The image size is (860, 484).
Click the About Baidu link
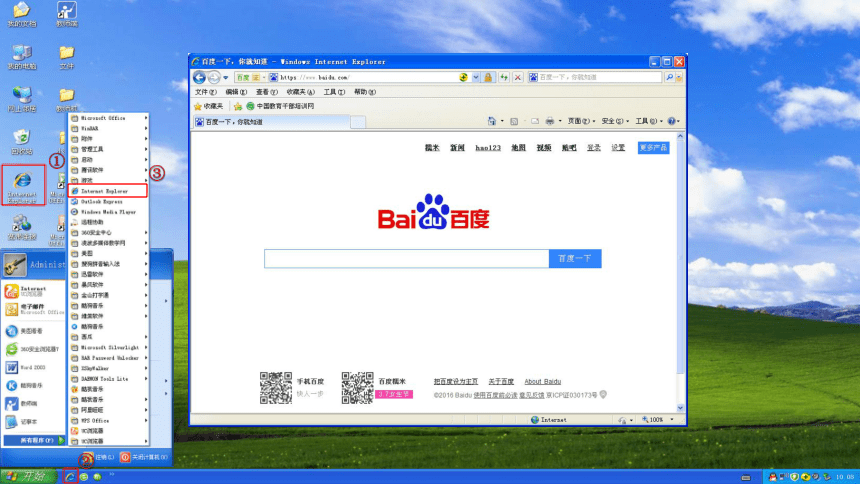coord(542,381)
